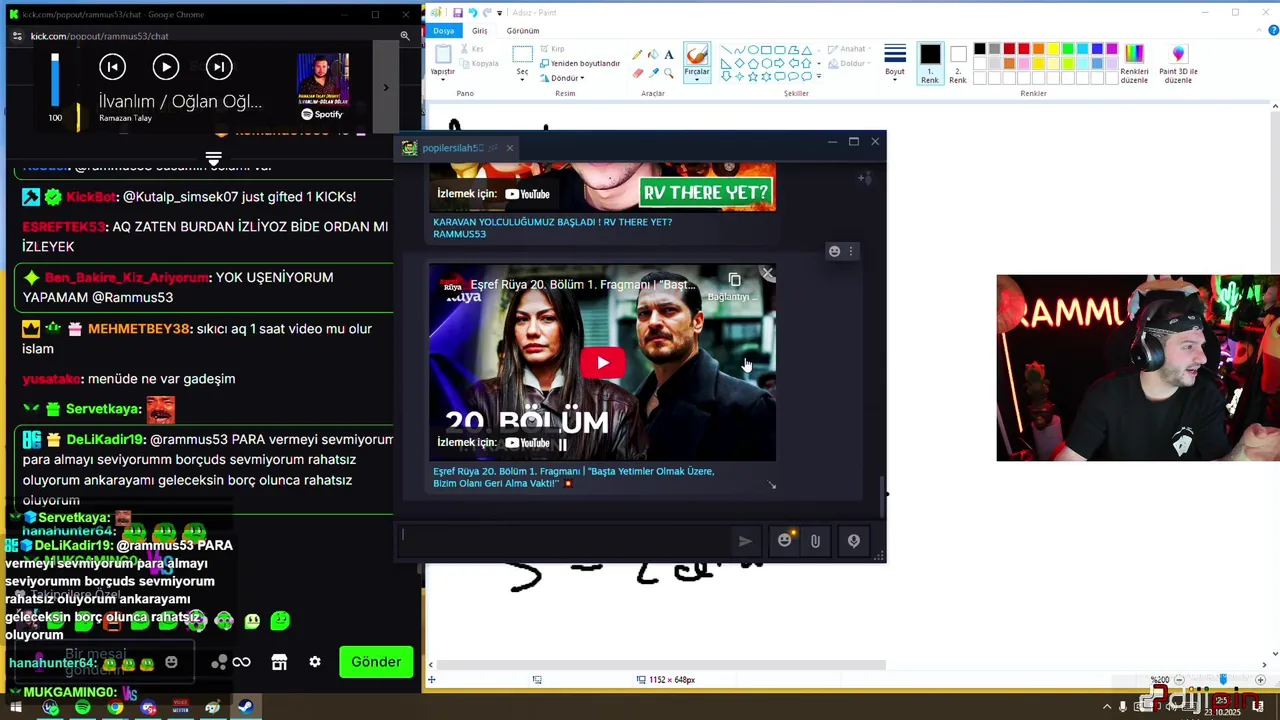Screen dimensions: 1280x720
Task: Open Paint 3D ile düzenle
Action: (x=1178, y=64)
